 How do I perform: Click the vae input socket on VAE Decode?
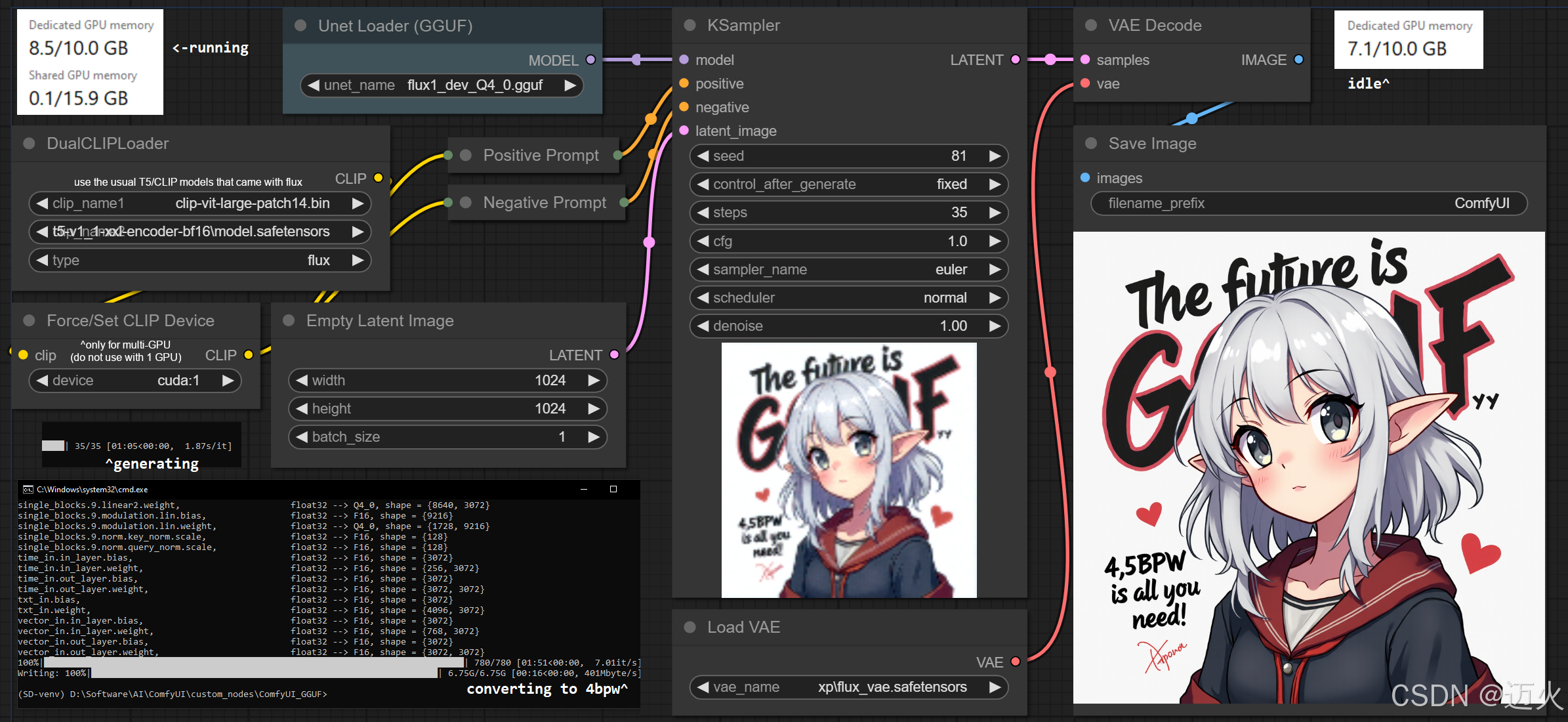[x=1085, y=83]
